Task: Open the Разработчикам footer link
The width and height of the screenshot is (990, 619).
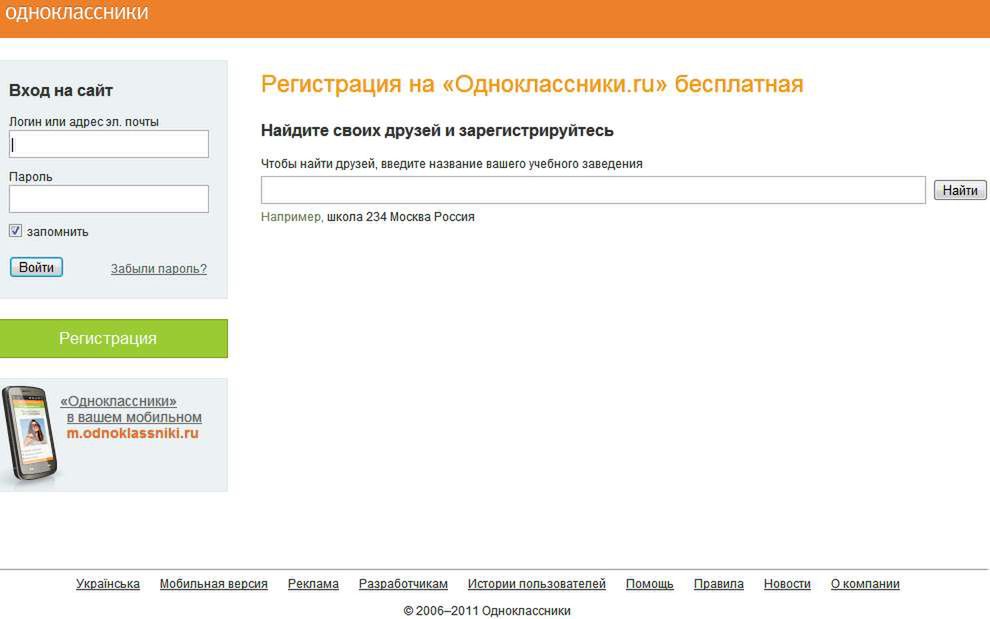Action: coord(403,584)
